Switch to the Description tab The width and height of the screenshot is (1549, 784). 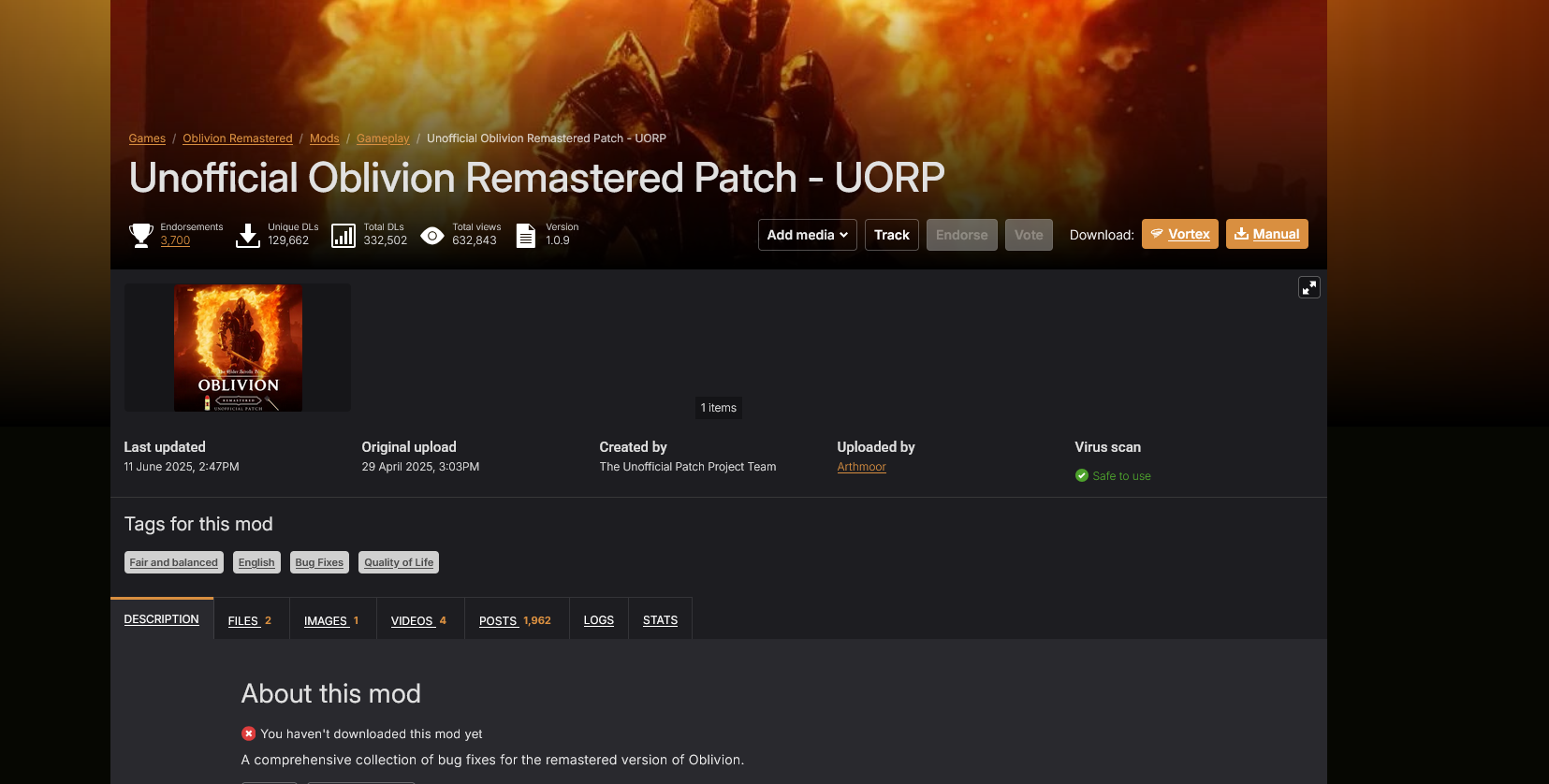(162, 619)
